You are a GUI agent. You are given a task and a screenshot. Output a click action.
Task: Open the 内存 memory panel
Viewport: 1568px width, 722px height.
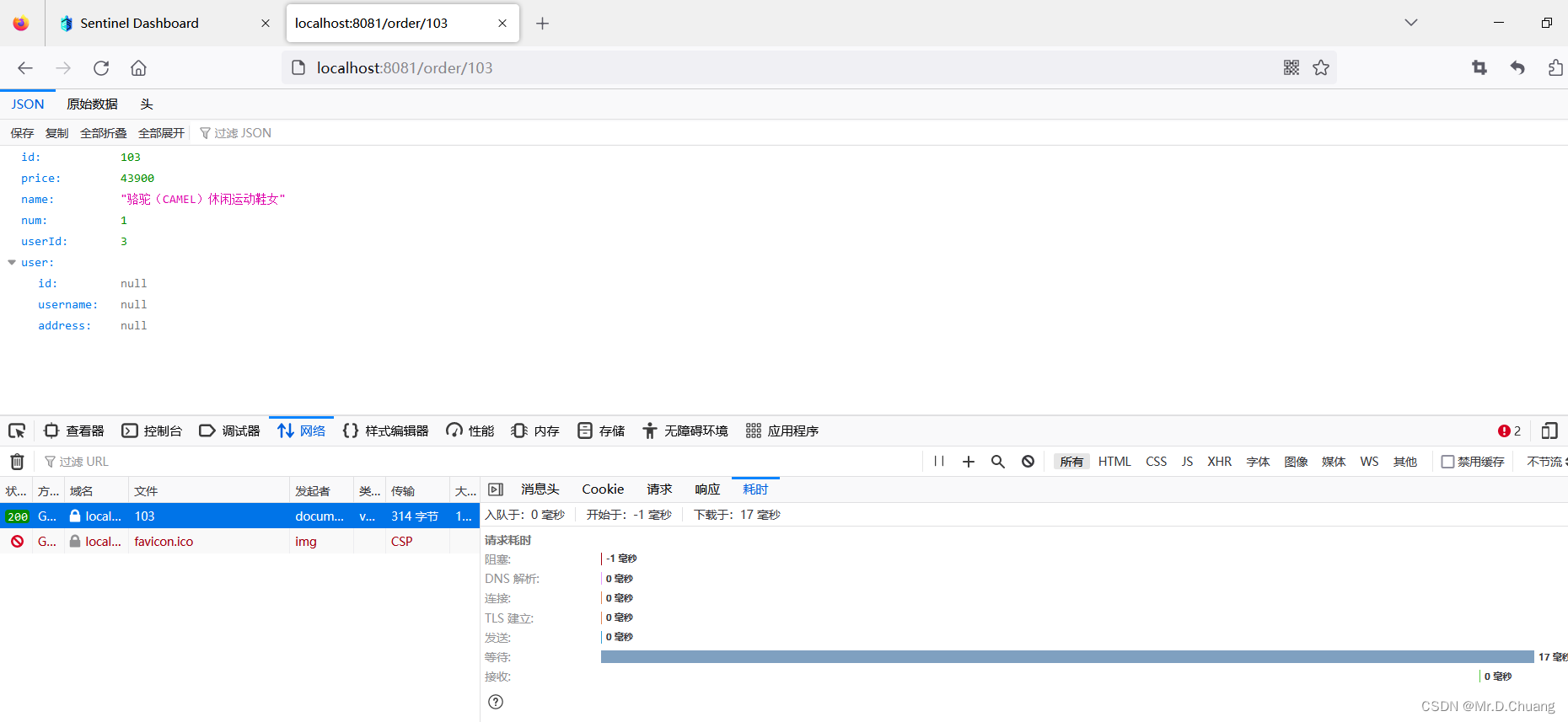coord(535,431)
